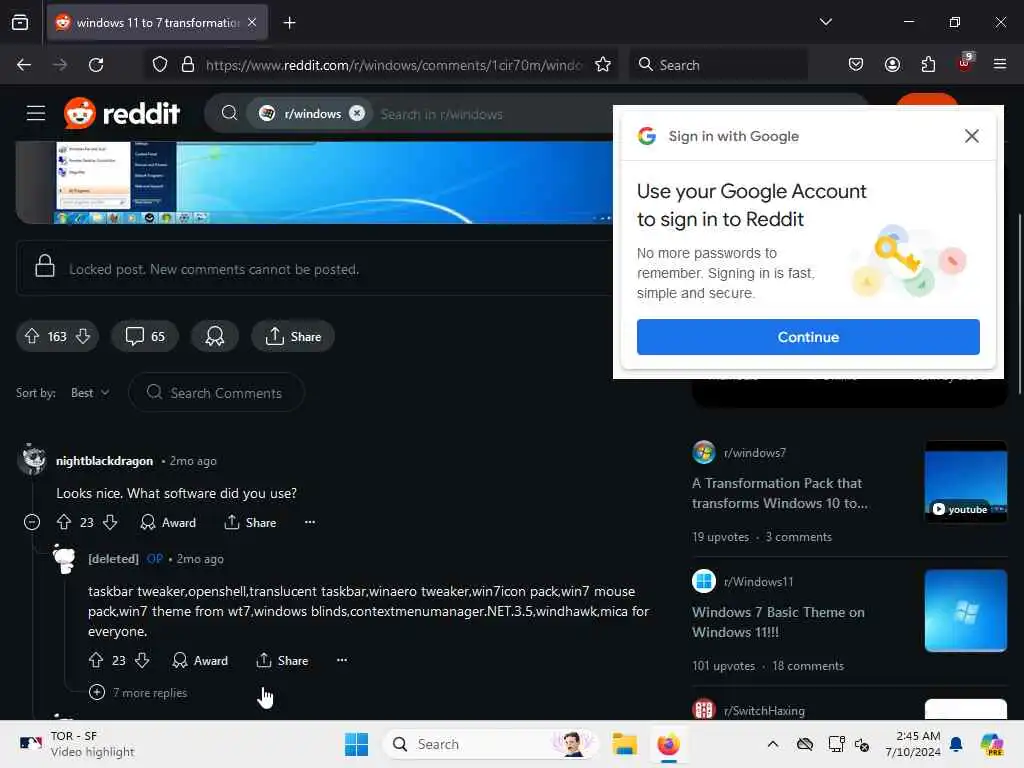
Task: Open the tracking protection shield icon
Action: click(x=160, y=65)
